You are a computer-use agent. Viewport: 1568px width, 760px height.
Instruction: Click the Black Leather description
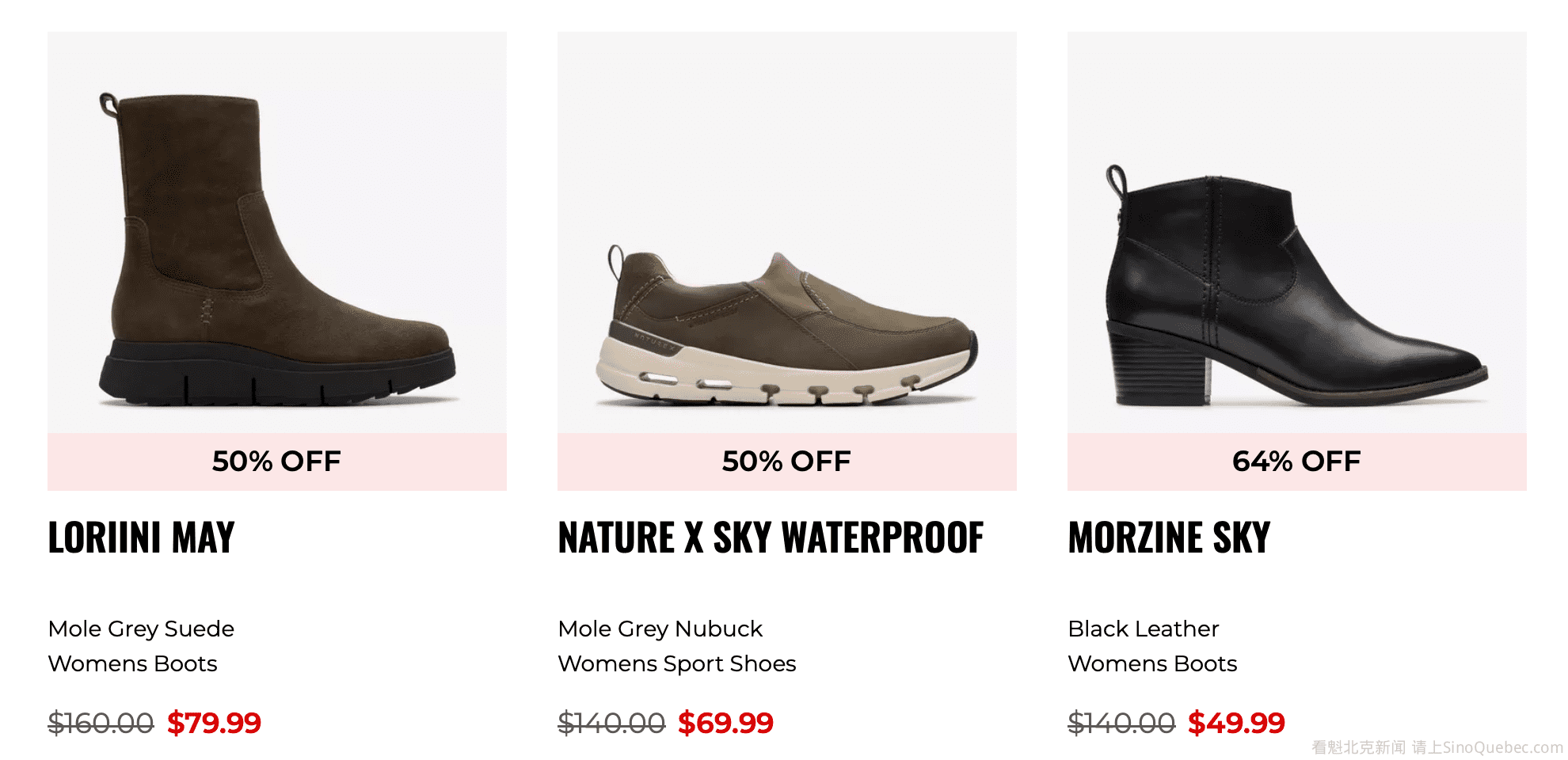(1143, 629)
